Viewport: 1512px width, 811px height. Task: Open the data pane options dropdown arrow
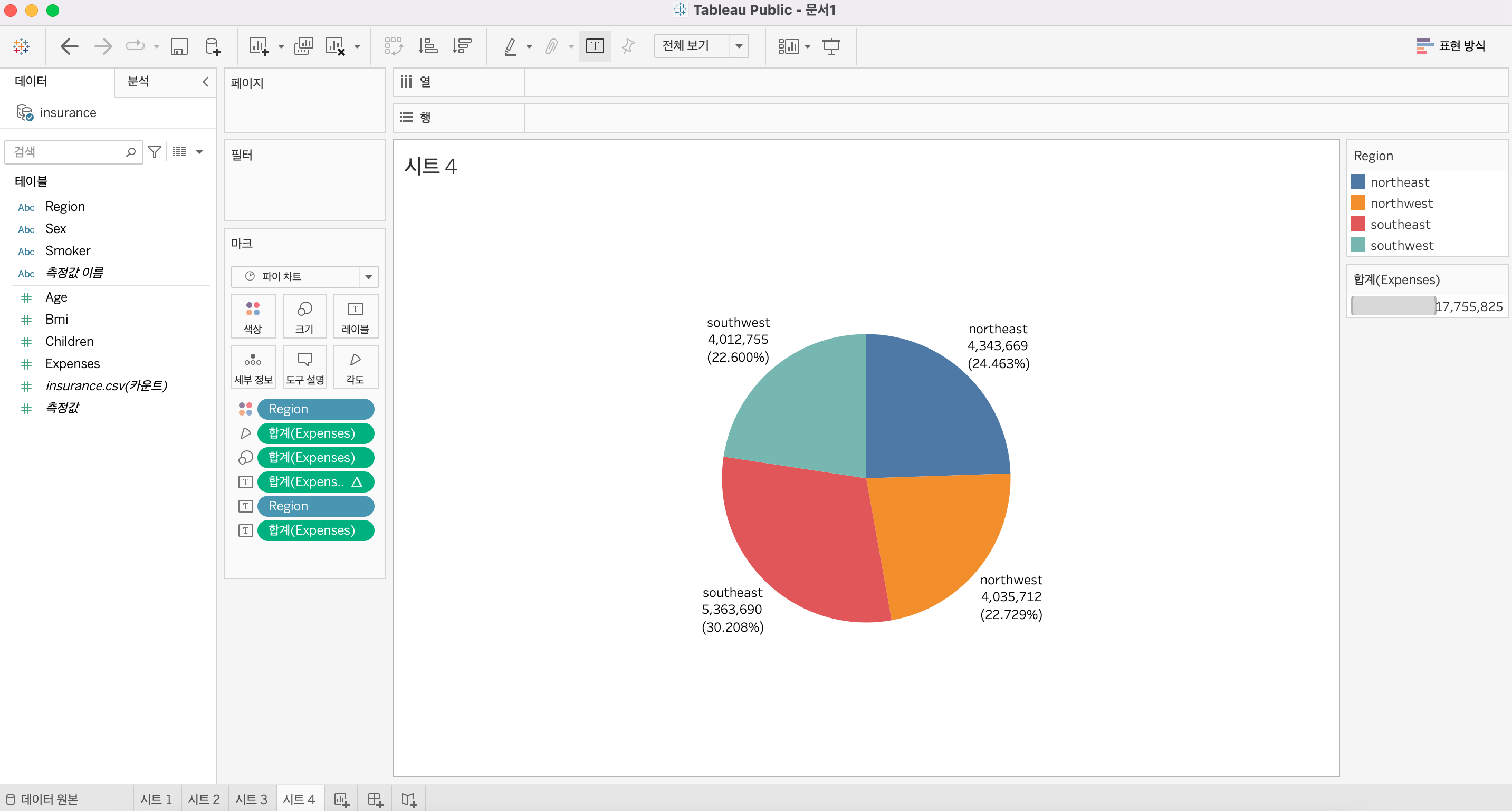click(199, 152)
